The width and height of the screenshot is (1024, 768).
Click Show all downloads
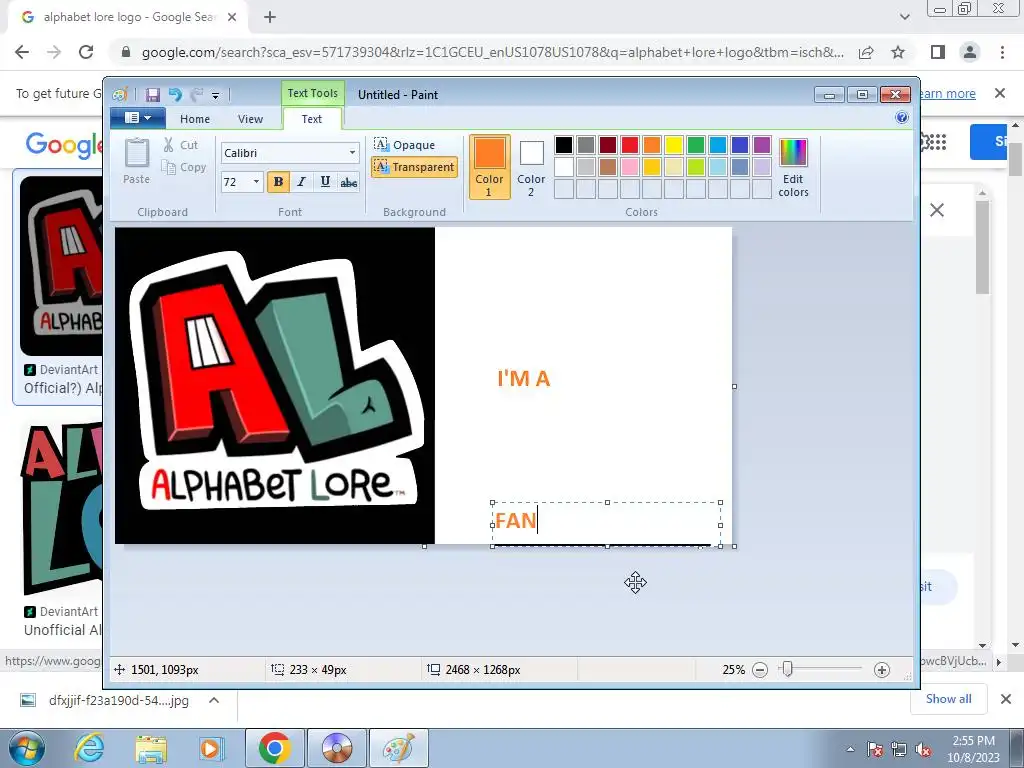click(948, 699)
